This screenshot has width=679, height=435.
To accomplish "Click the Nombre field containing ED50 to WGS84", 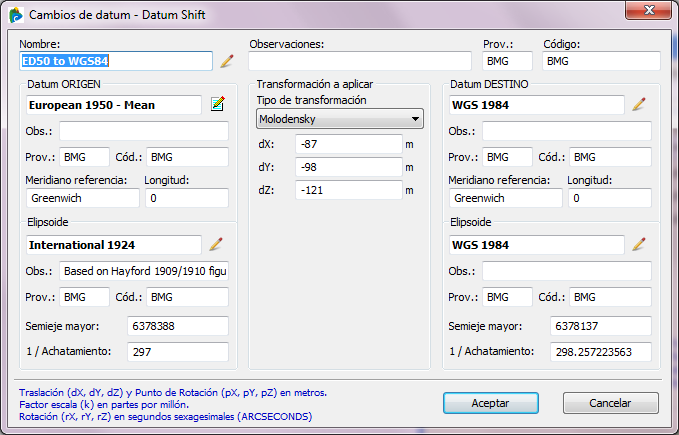I will point(116,61).
